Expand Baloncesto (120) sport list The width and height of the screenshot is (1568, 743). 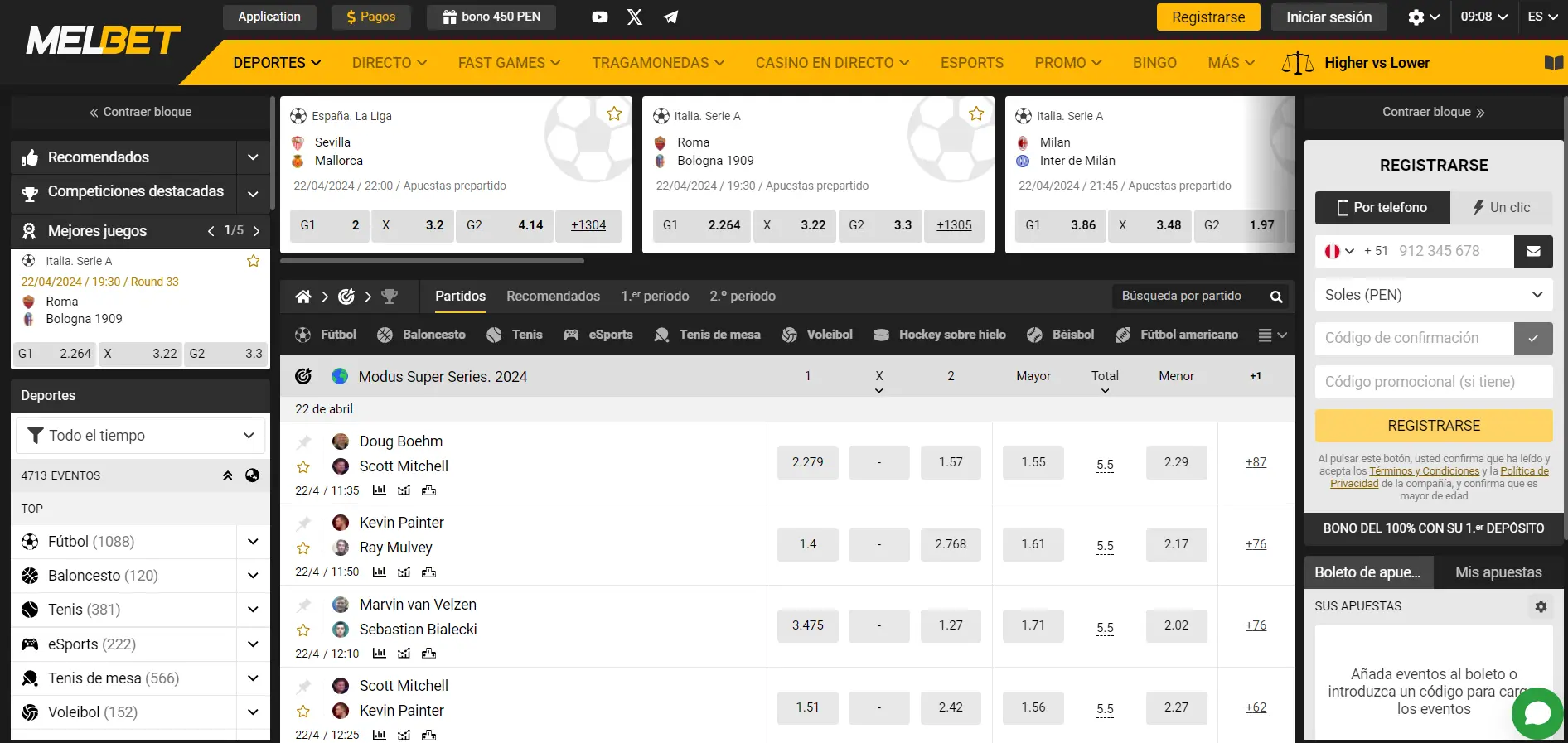point(253,576)
